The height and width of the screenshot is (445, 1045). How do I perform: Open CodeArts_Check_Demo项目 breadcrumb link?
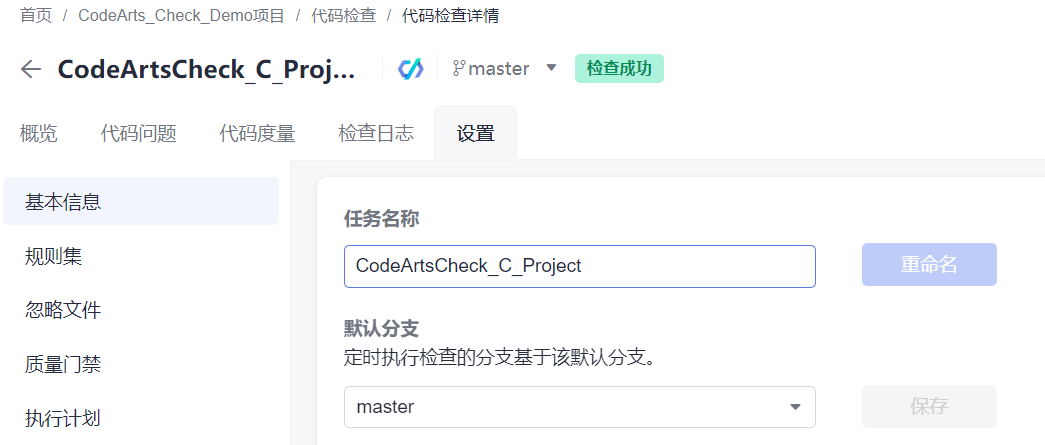181,16
